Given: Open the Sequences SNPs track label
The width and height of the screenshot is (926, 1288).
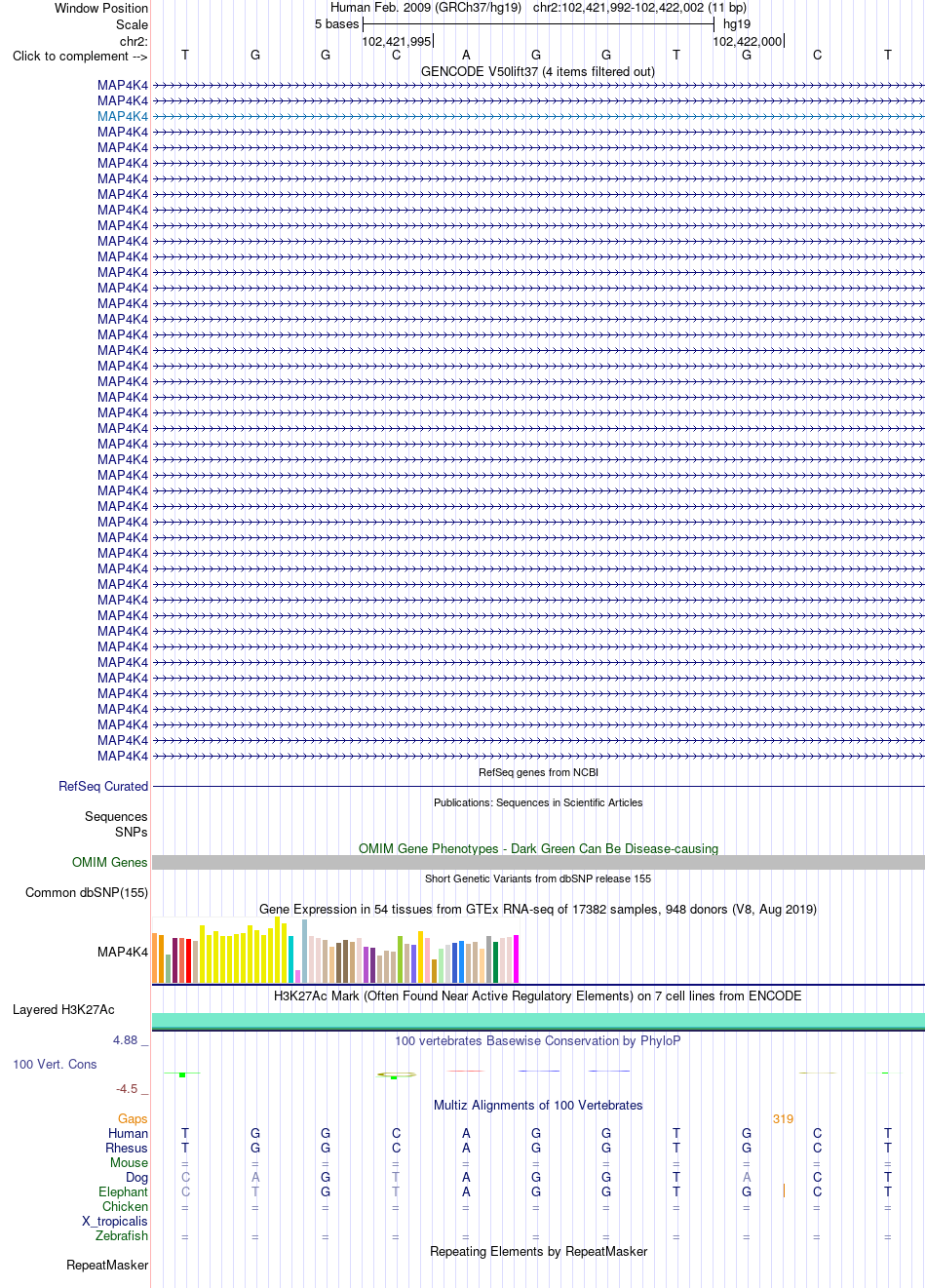Looking at the screenshot, I should click(116, 824).
